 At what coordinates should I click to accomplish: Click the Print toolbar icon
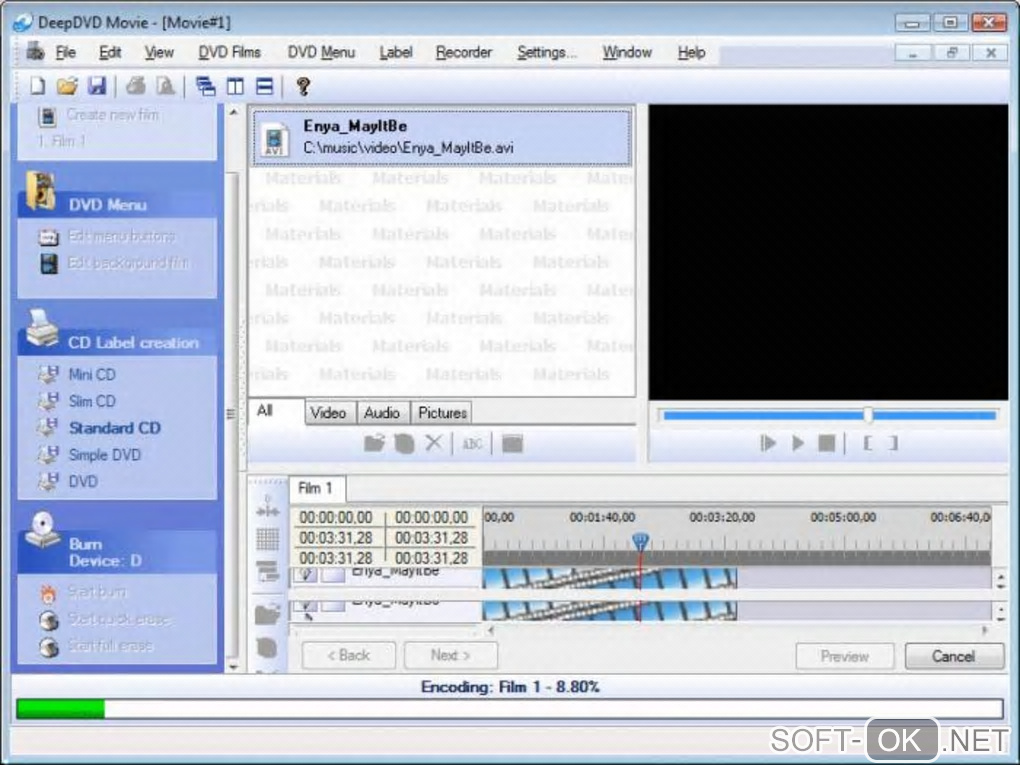(136, 86)
